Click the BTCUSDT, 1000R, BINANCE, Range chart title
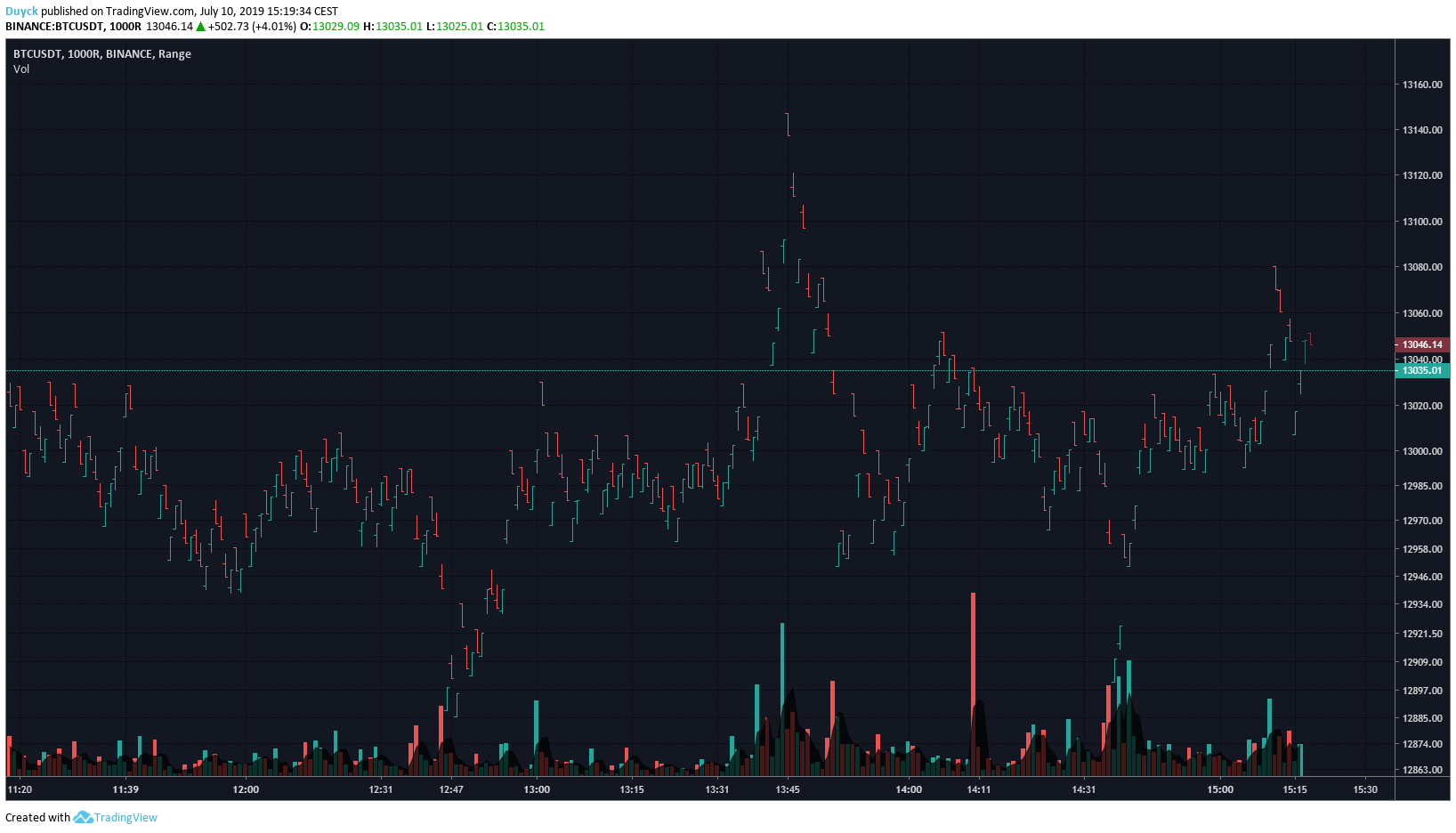This screenshot has width=1456, height=833. tap(102, 53)
